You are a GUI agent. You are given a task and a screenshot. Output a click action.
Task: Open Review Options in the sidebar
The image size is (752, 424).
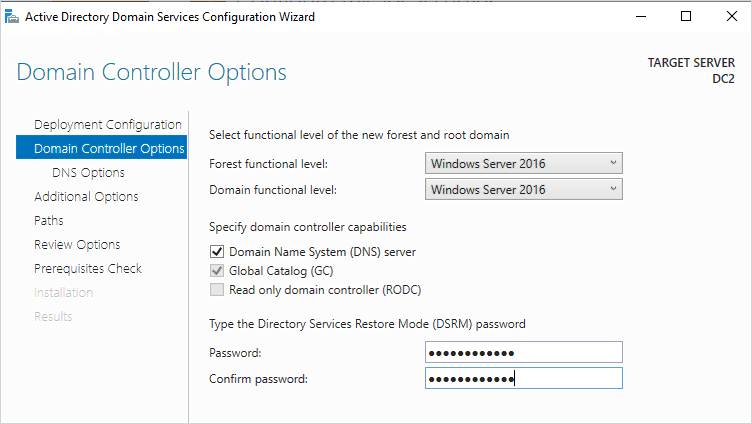(77, 245)
